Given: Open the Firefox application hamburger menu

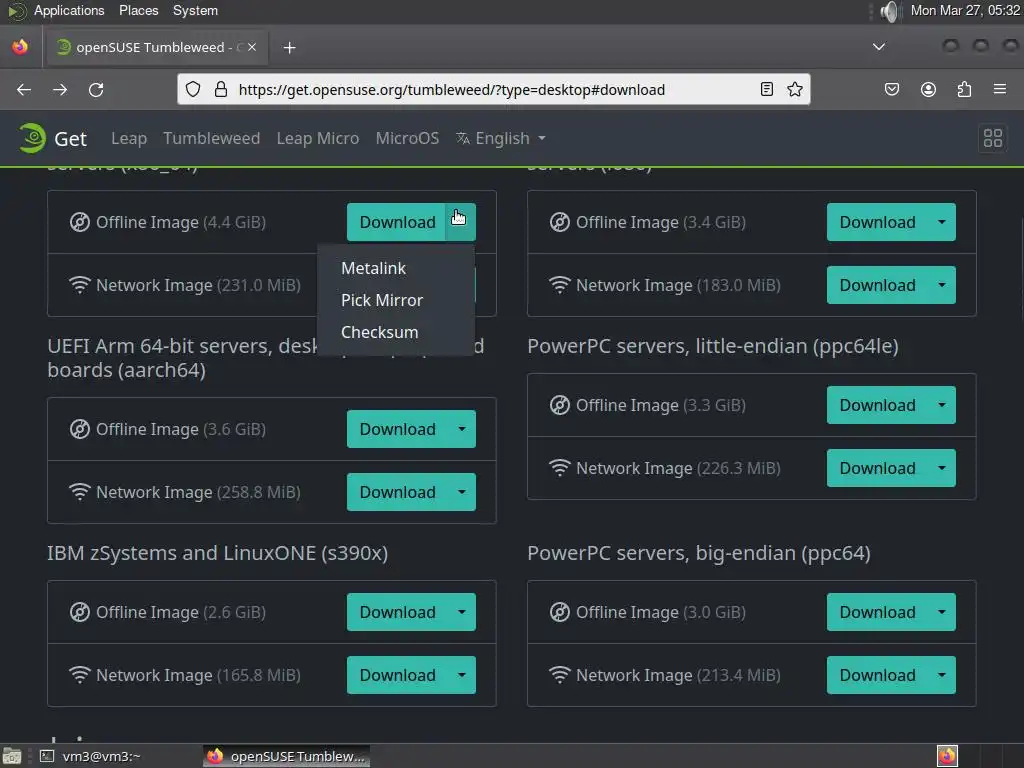Looking at the screenshot, I should coord(1000,89).
